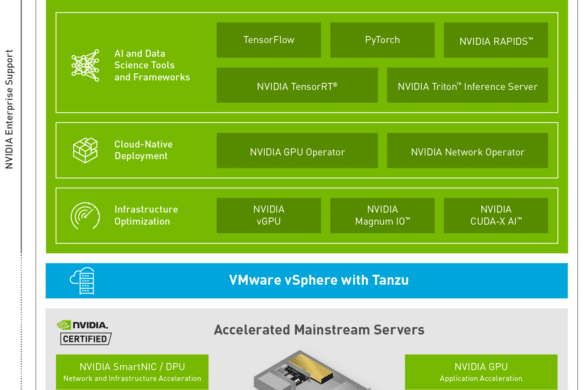Click the NVIDIA vGPU box
The image size is (585, 390).
click(x=269, y=215)
